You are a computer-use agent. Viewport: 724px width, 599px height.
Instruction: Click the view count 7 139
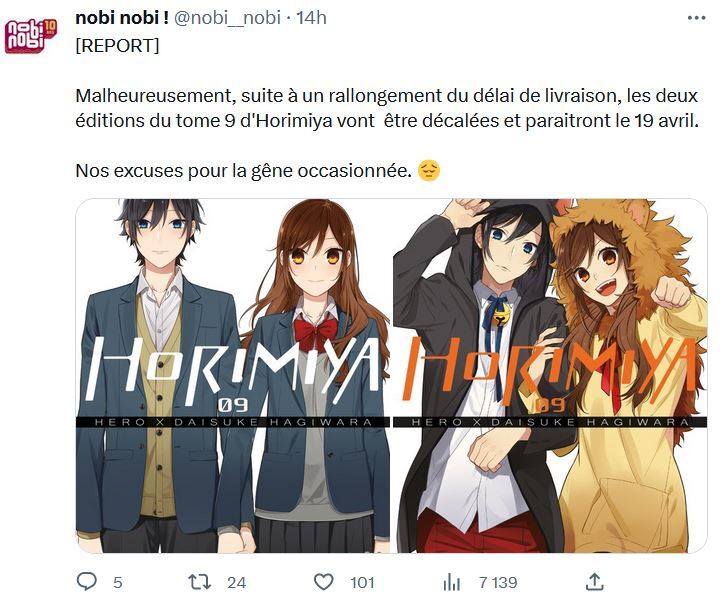(498, 583)
